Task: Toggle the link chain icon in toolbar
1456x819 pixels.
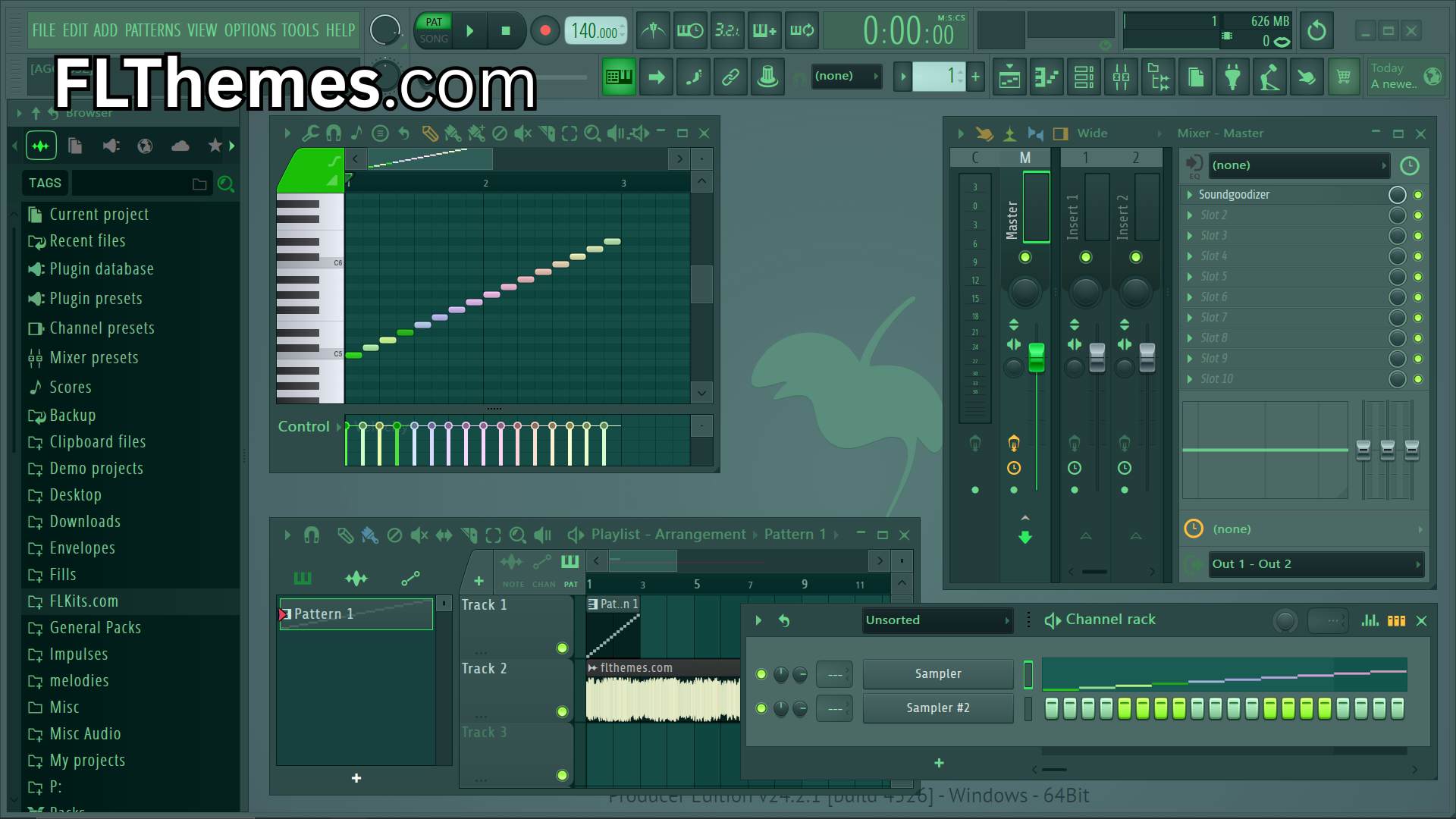Action: pyautogui.click(x=730, y=76)
